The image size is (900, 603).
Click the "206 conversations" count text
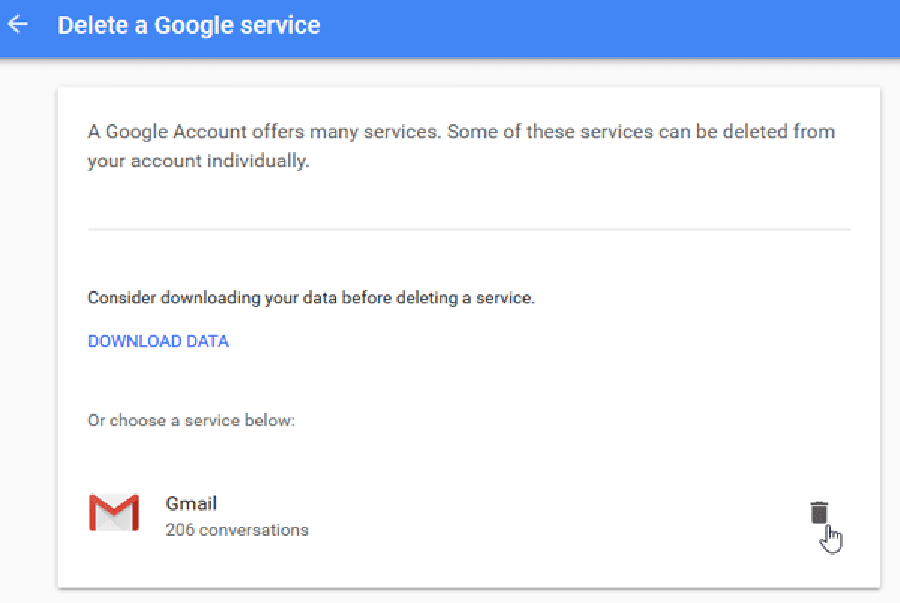coord(236,530)
